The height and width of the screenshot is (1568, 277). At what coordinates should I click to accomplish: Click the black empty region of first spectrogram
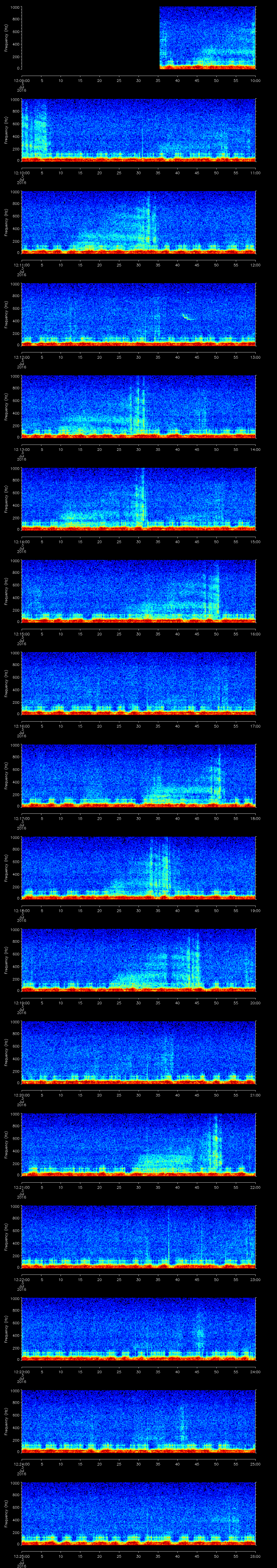(x=90, y=38)
